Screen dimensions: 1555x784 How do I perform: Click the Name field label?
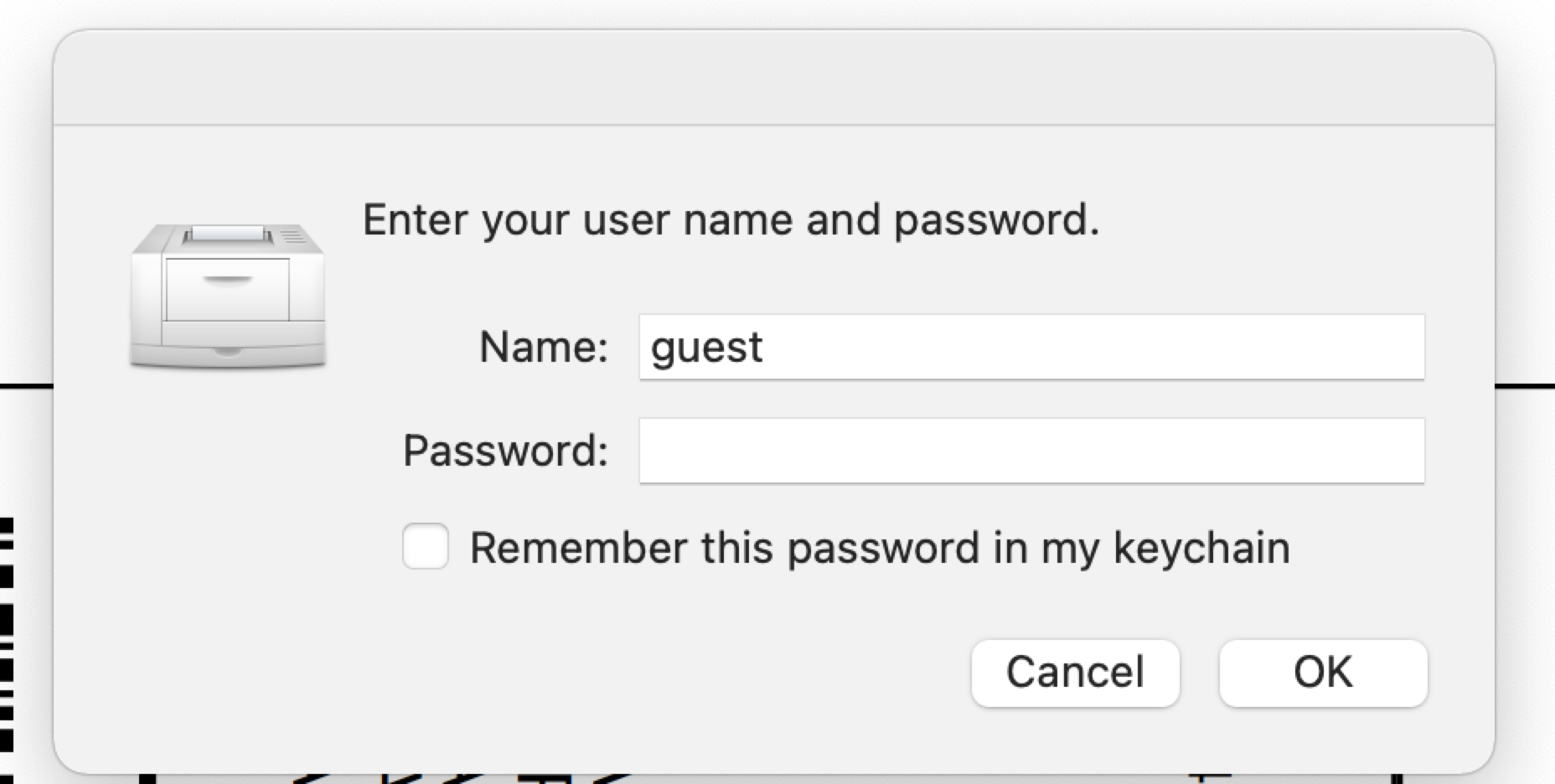(x=543, y=347)
